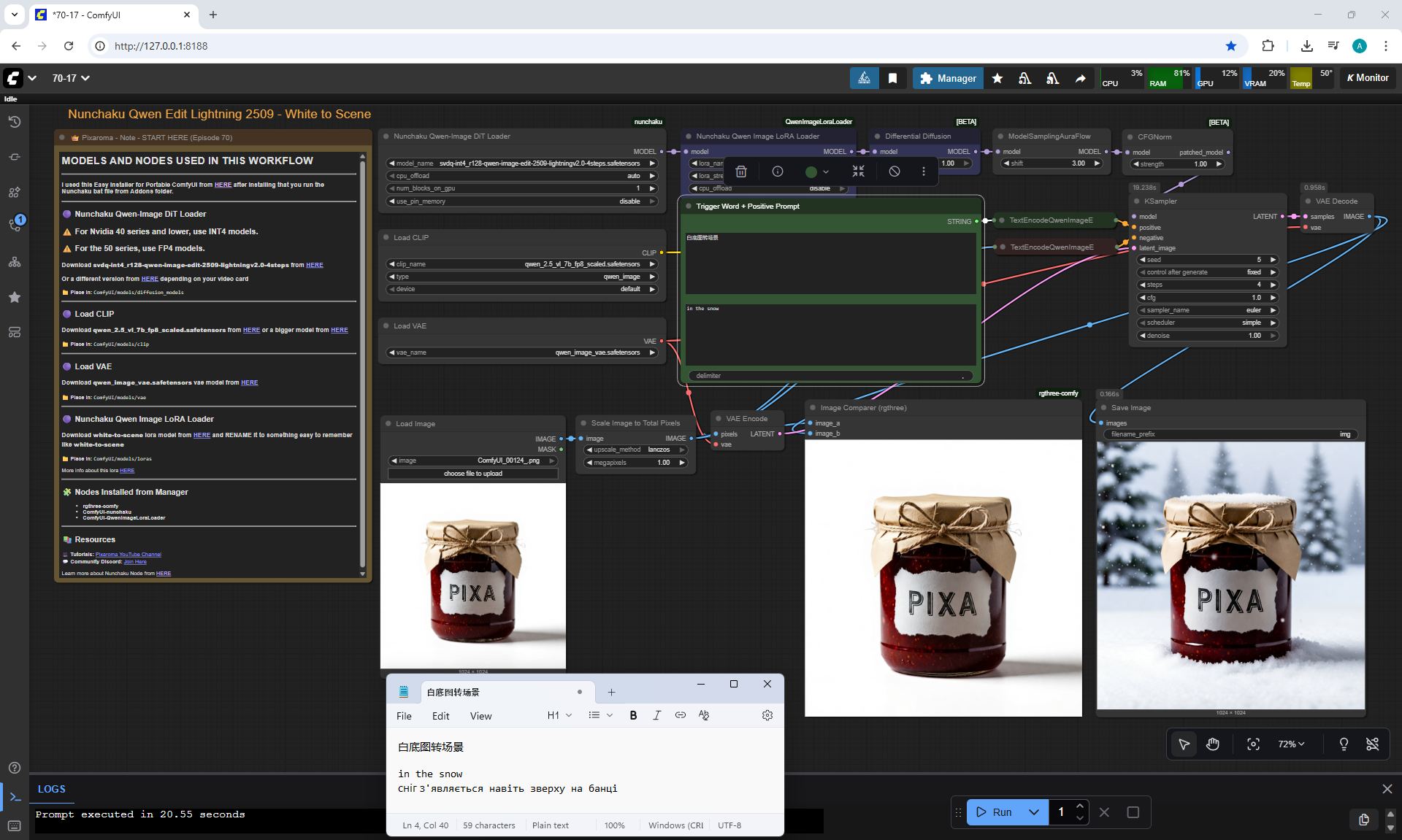
Task: Open Notepad Edit menu
Action: pos(440,716)
